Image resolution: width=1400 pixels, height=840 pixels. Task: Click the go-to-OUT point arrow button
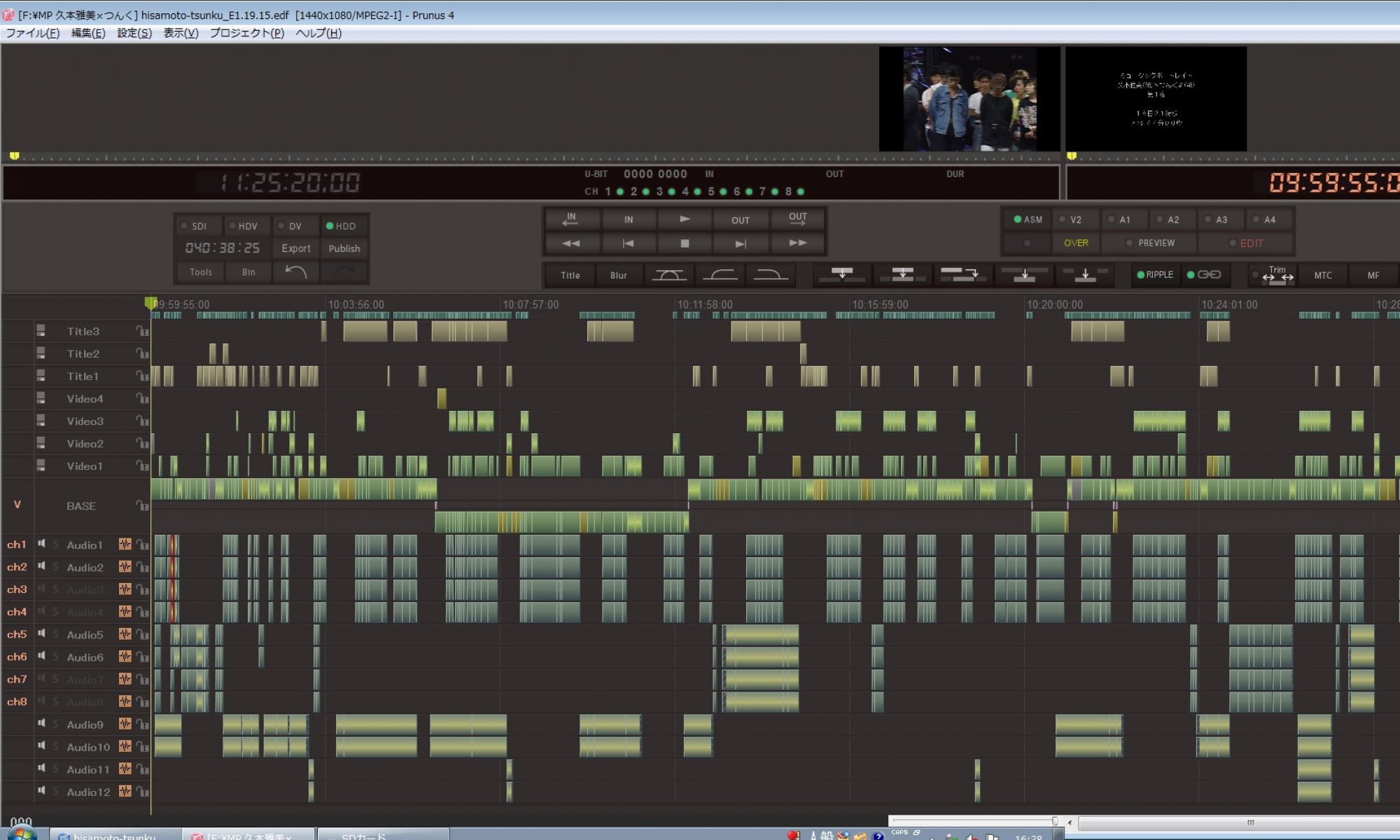point(797,219)
